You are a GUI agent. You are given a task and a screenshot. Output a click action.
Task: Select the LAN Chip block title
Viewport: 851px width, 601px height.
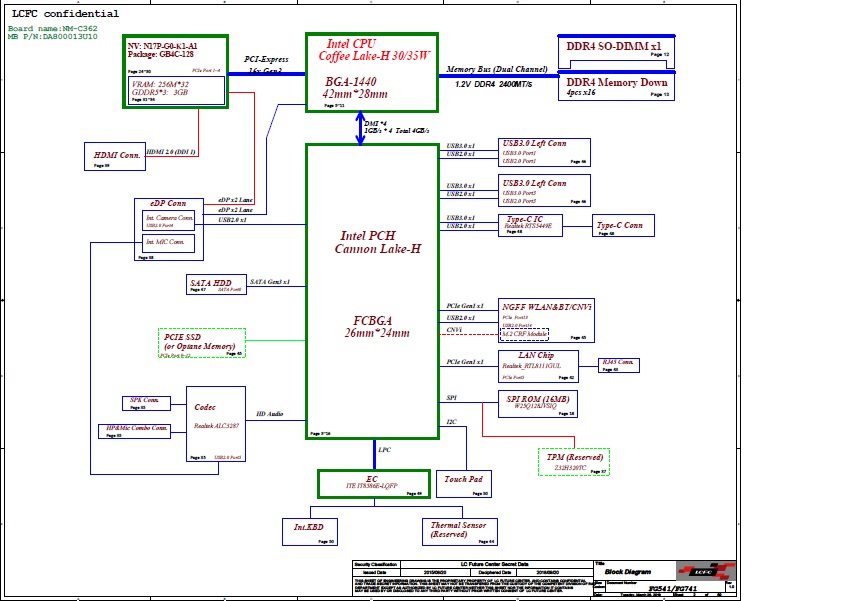(536, 355)
